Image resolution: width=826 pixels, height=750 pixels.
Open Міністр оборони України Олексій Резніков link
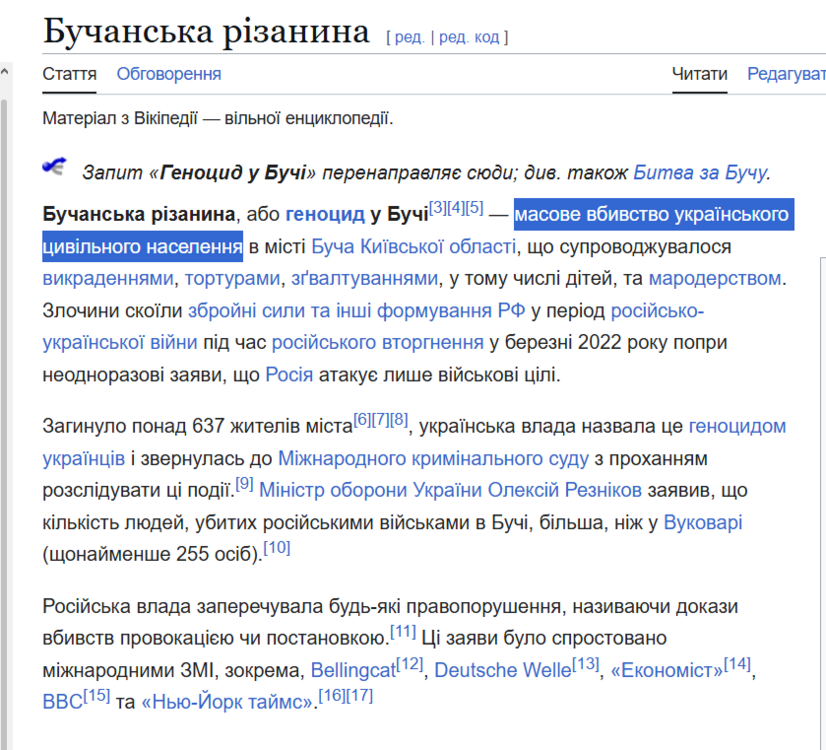click(450, 490)
